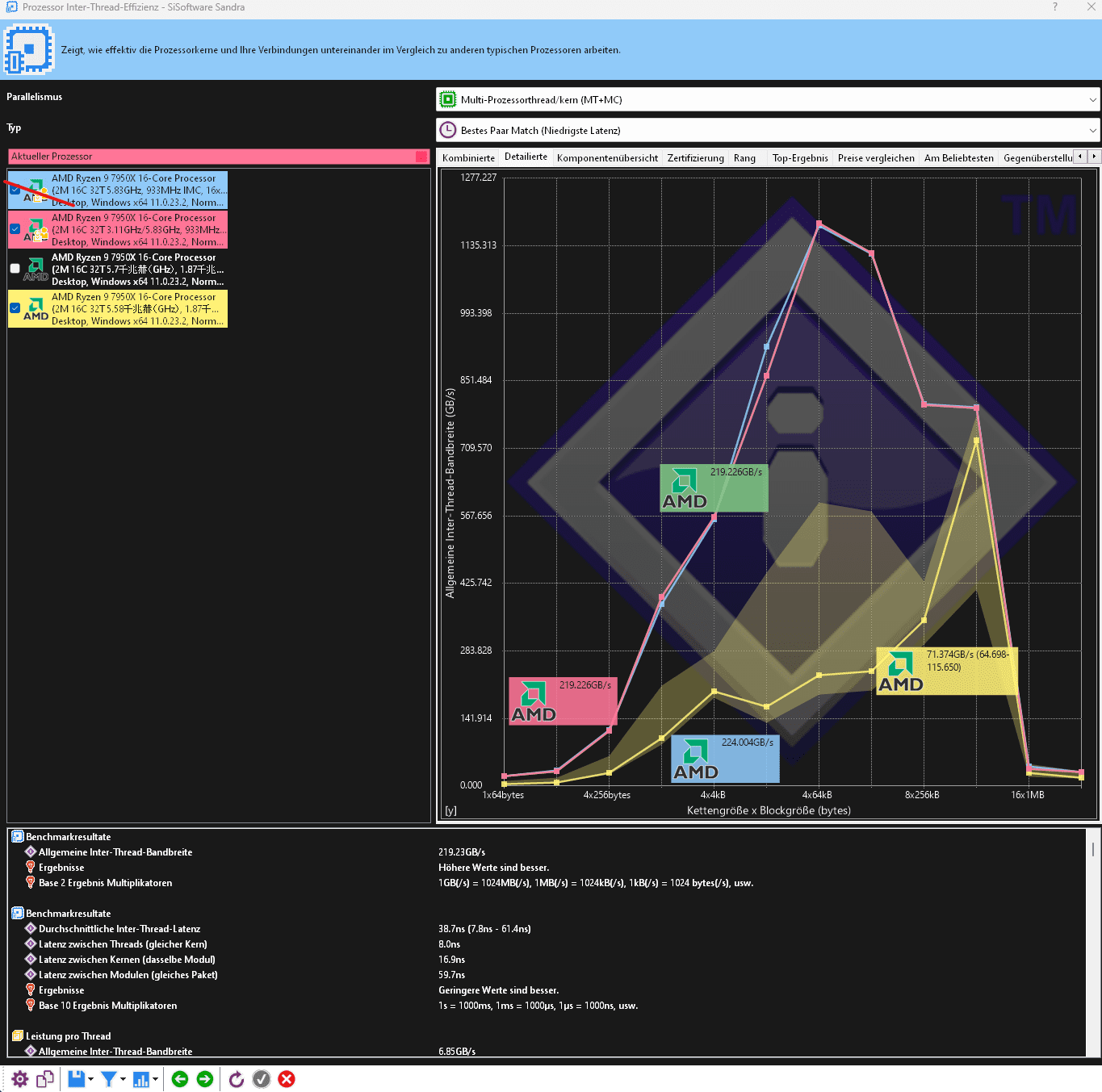Select Base 10 Ergebnis Multiplikatoren row
This screenshot has height=1092, width=1102.
[x=547, y=1006]
